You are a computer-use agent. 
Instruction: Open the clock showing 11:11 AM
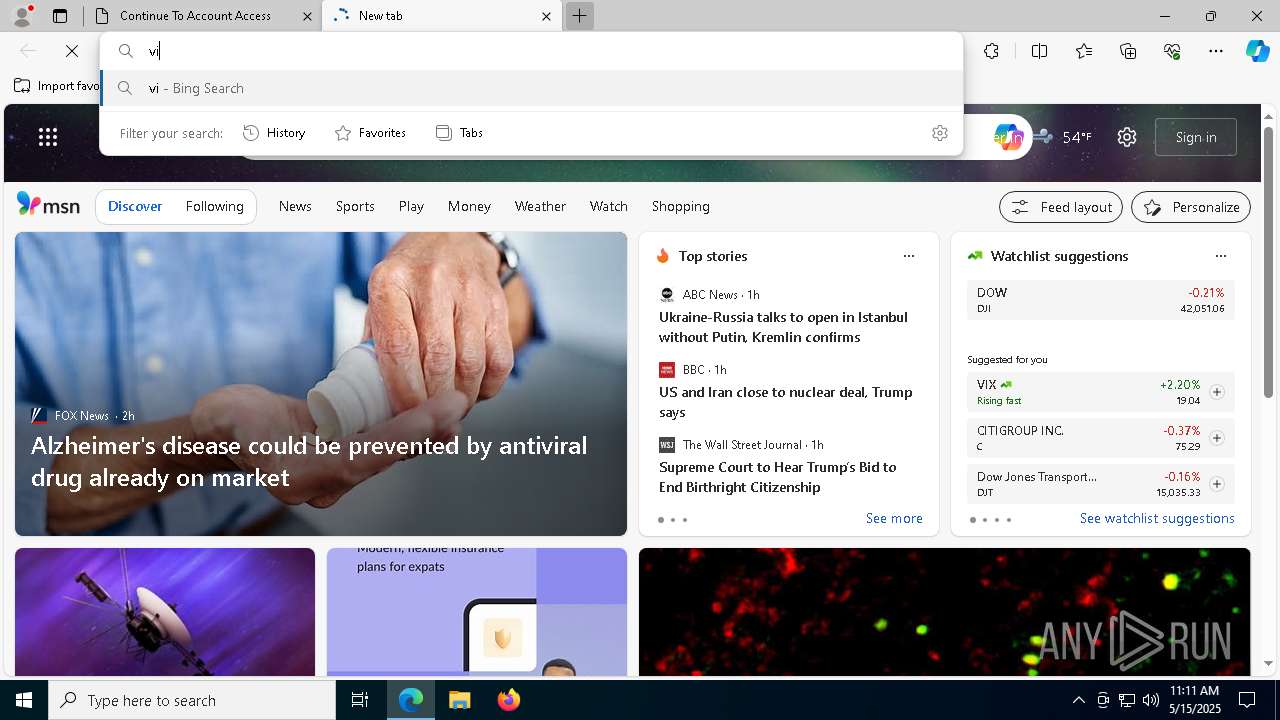click(x=1194, y=700)
